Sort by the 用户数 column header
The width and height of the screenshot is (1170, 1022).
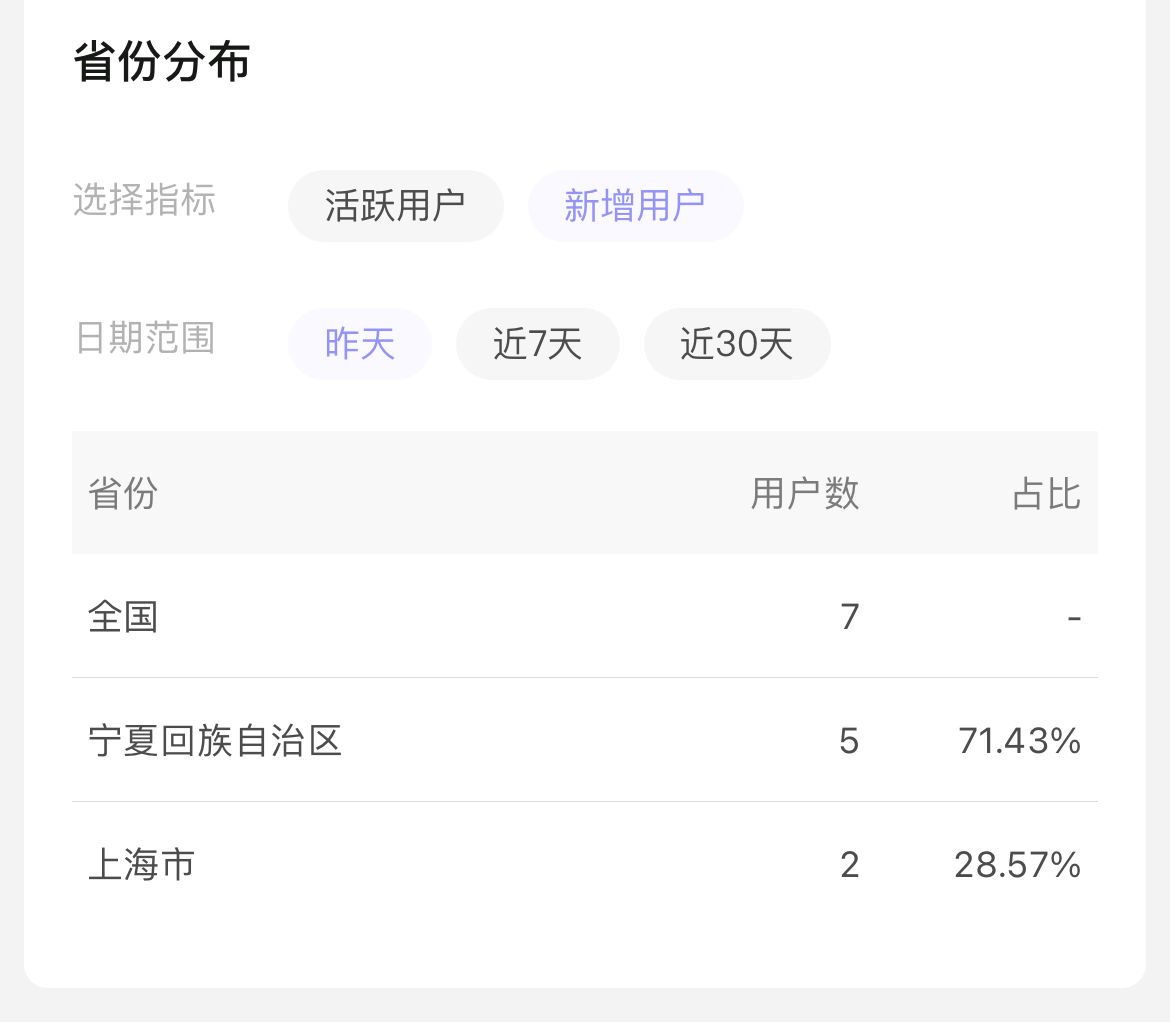(x=805, y=493)
